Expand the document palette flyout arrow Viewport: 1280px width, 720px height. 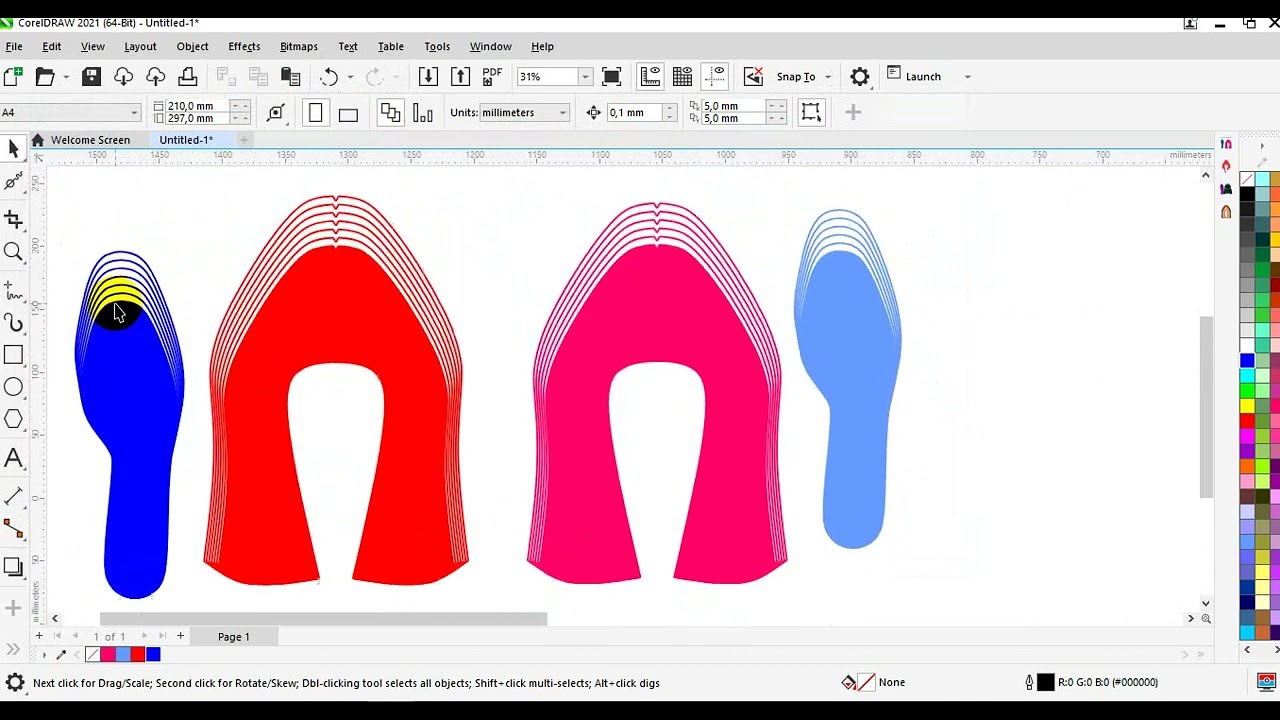[x=44, y=655]
